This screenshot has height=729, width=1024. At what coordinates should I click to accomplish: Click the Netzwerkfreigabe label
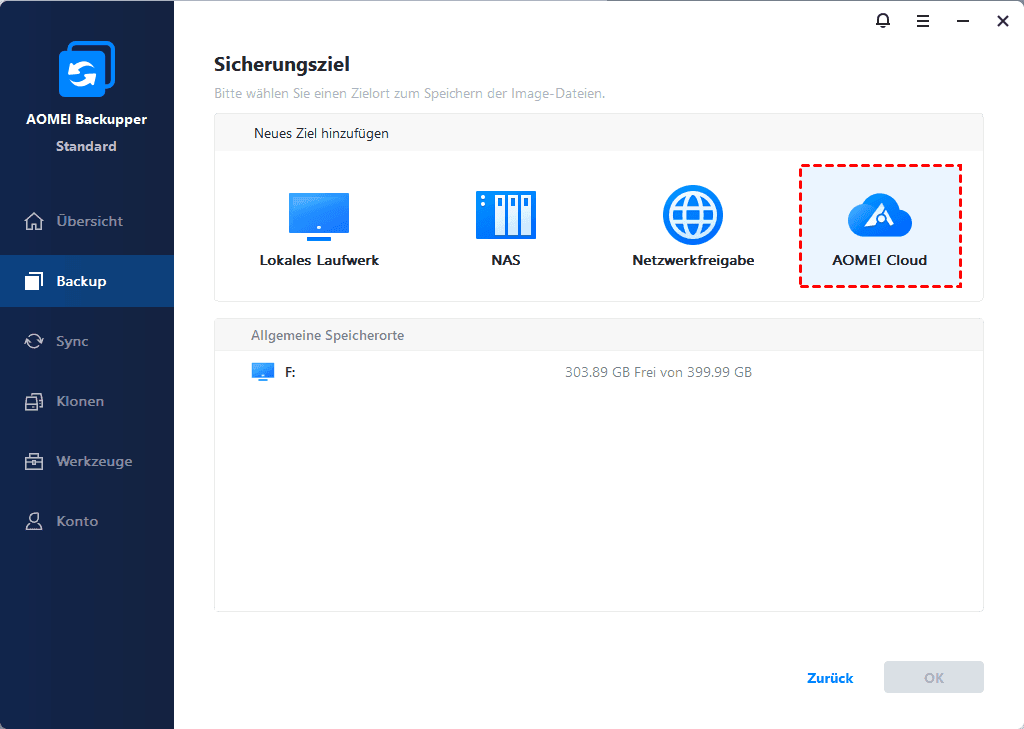pyautogui.click(x=693, y=260)
